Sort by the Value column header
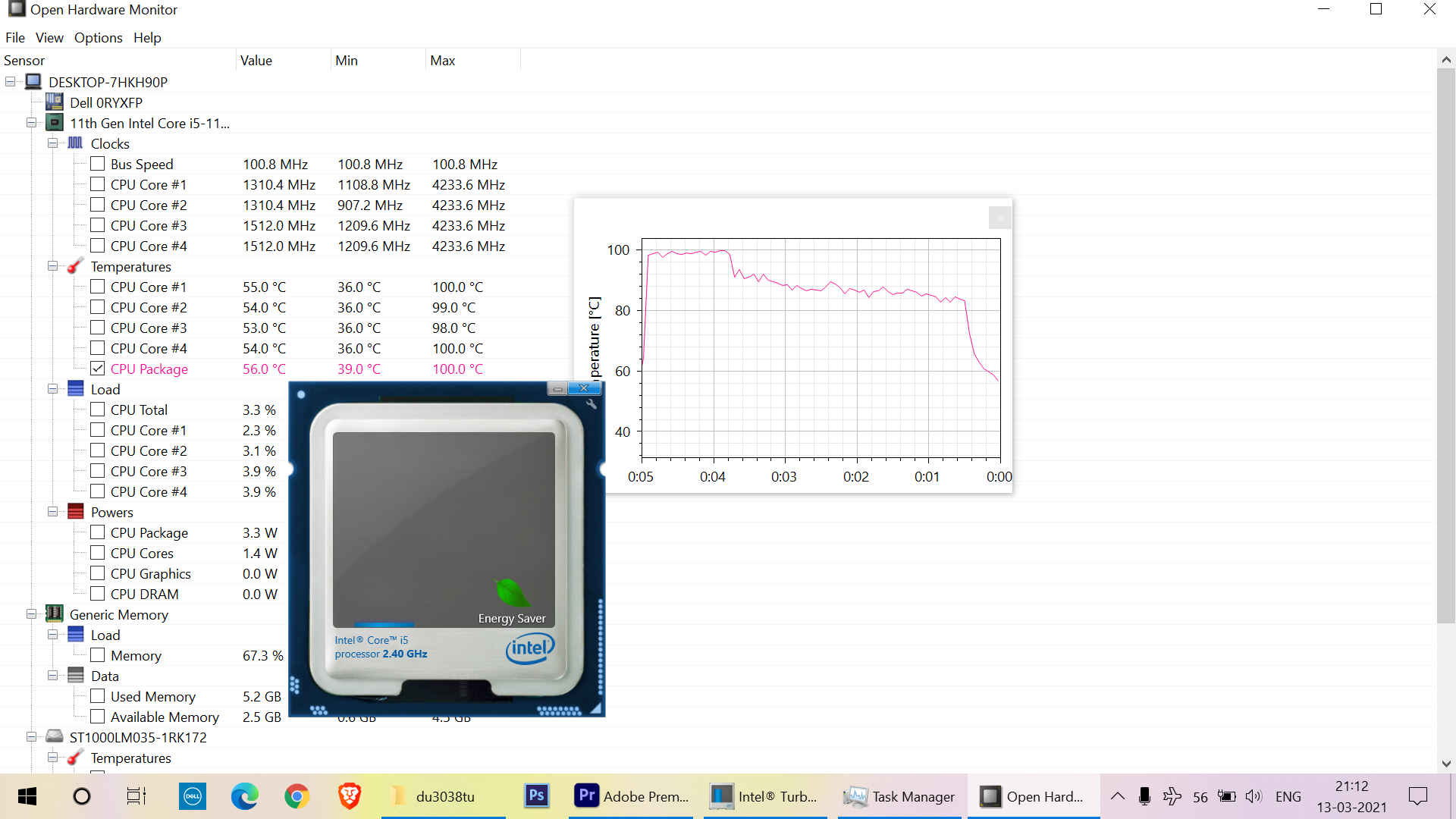This screenshot has height=819, width=1456. pos(284,60)
